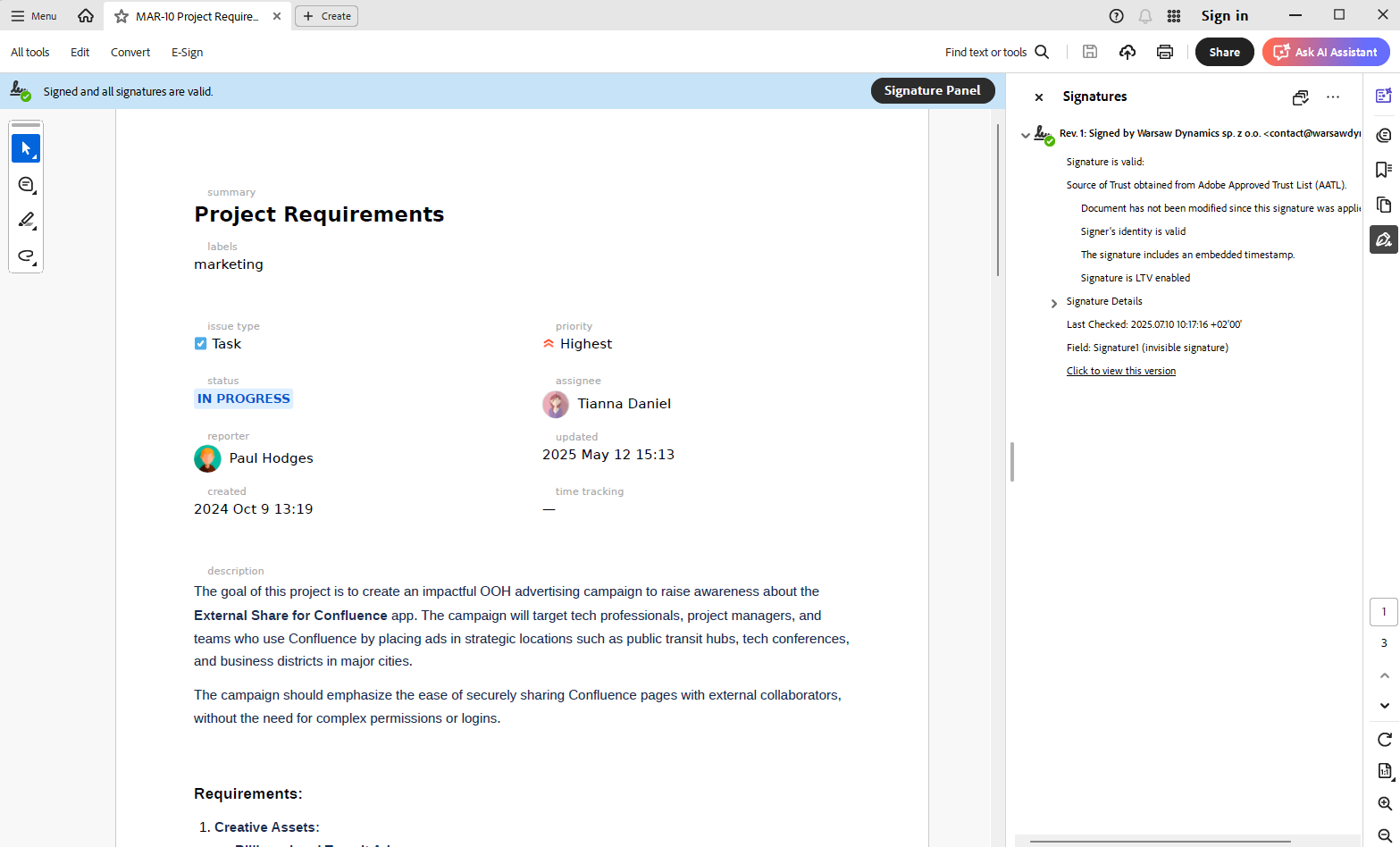Click the Signatures pen rail icon
The width and height of the screenshot is (1400, 847).
coord(1384,239)
